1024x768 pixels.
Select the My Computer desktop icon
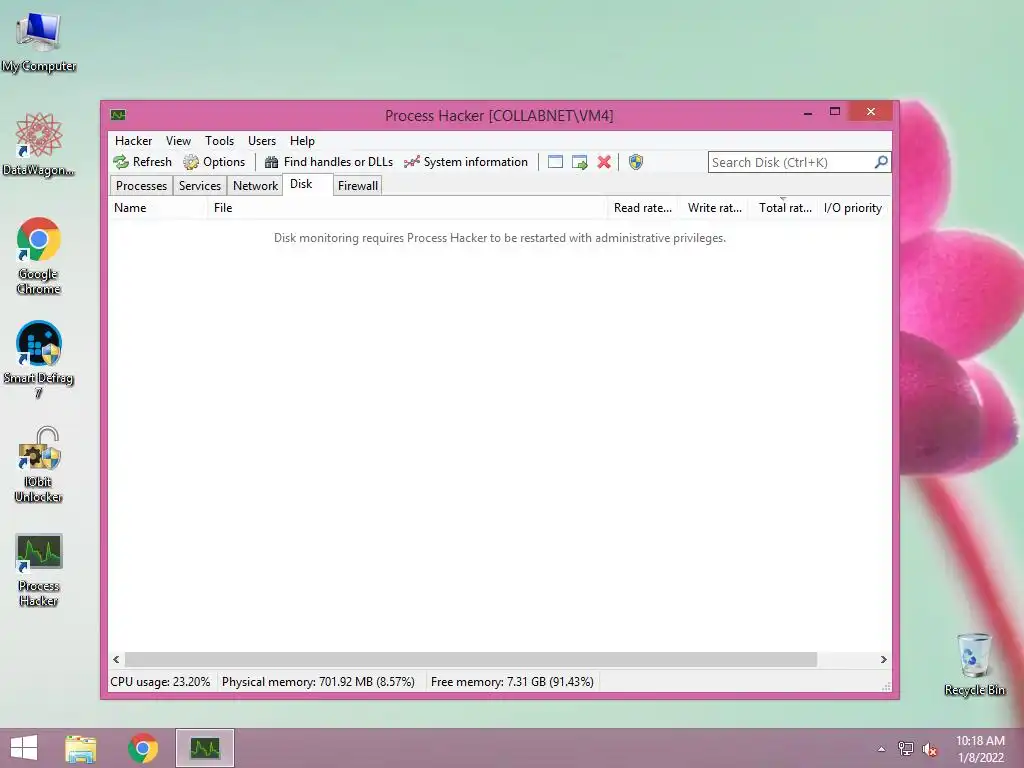tap(39, 42)
